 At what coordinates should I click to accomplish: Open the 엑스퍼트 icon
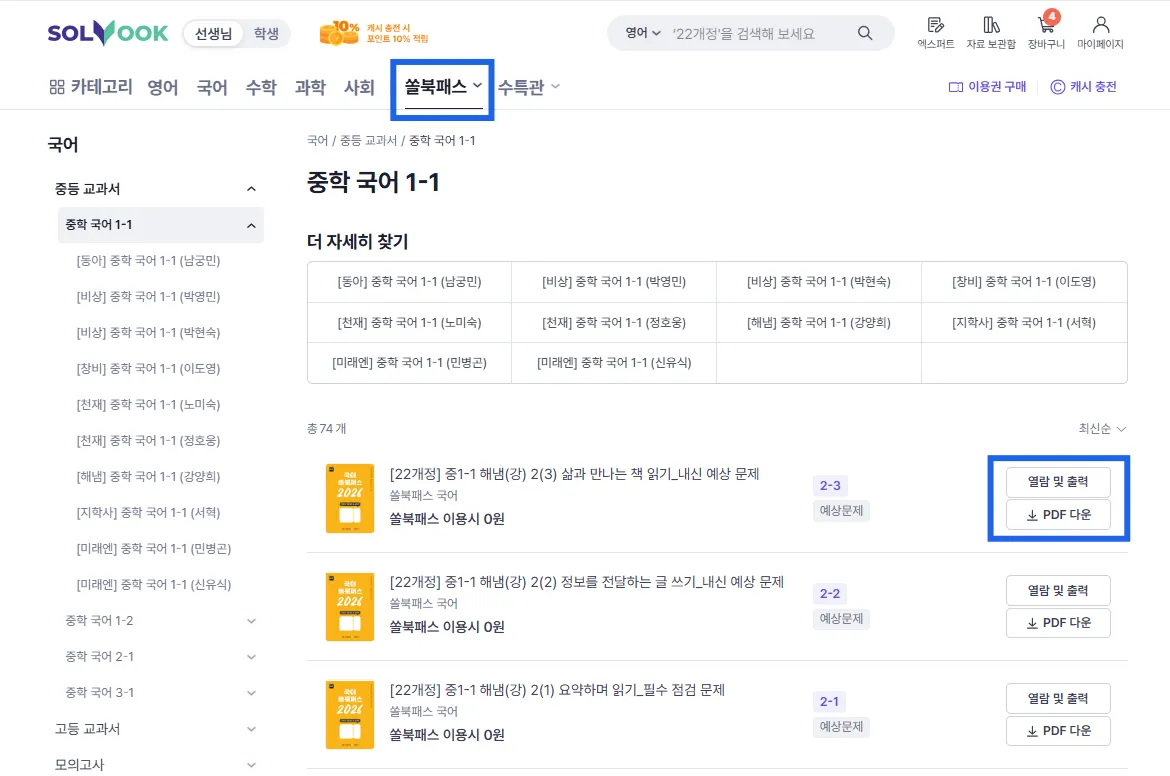[x=936, y=33]
